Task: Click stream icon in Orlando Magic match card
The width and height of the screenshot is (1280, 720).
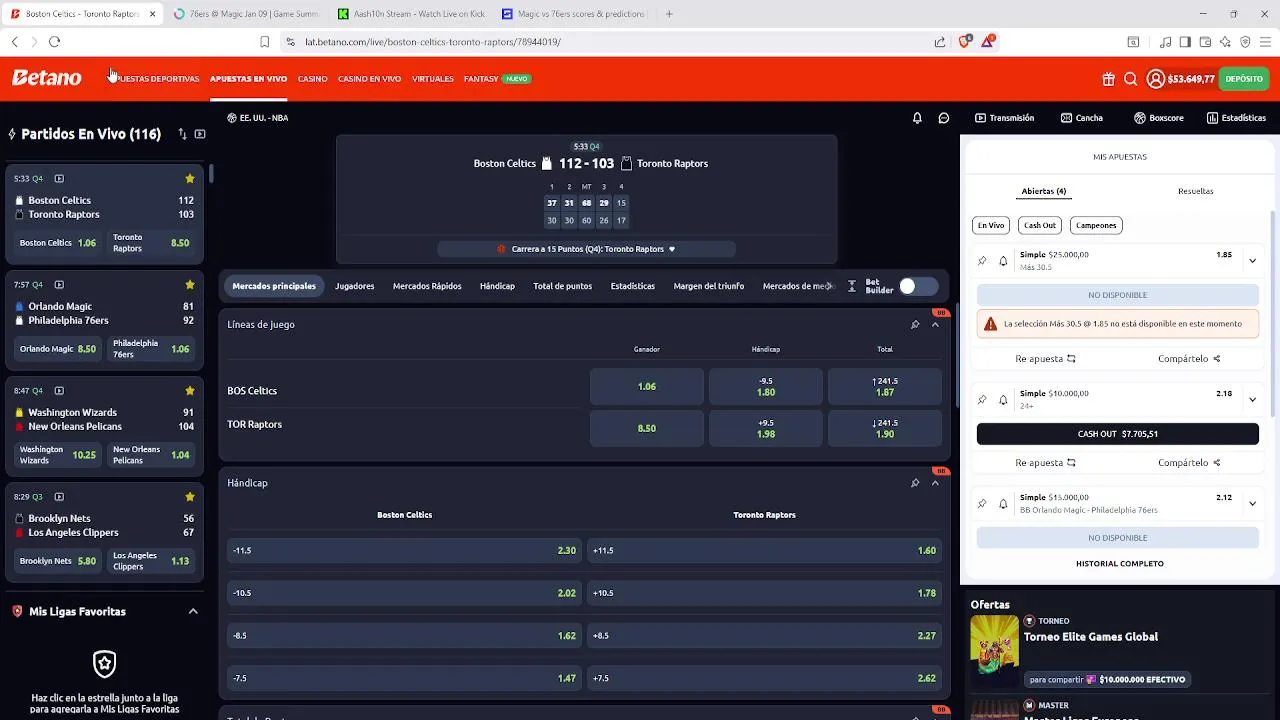Action: 59,285
